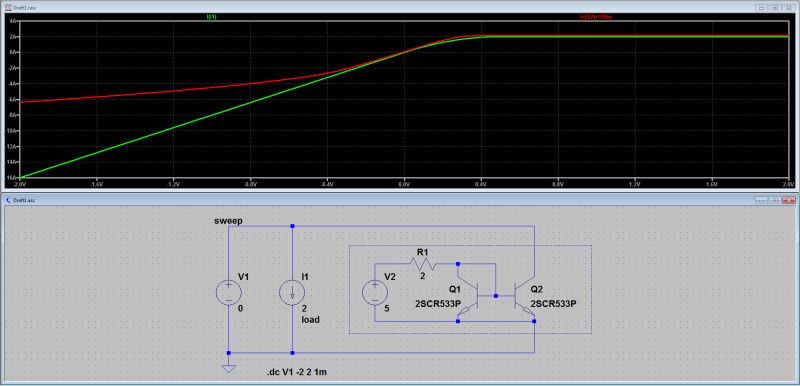Click the green I(I1) trace label
The height and width of the screenshot is (386, 800).
click(212, 17)
